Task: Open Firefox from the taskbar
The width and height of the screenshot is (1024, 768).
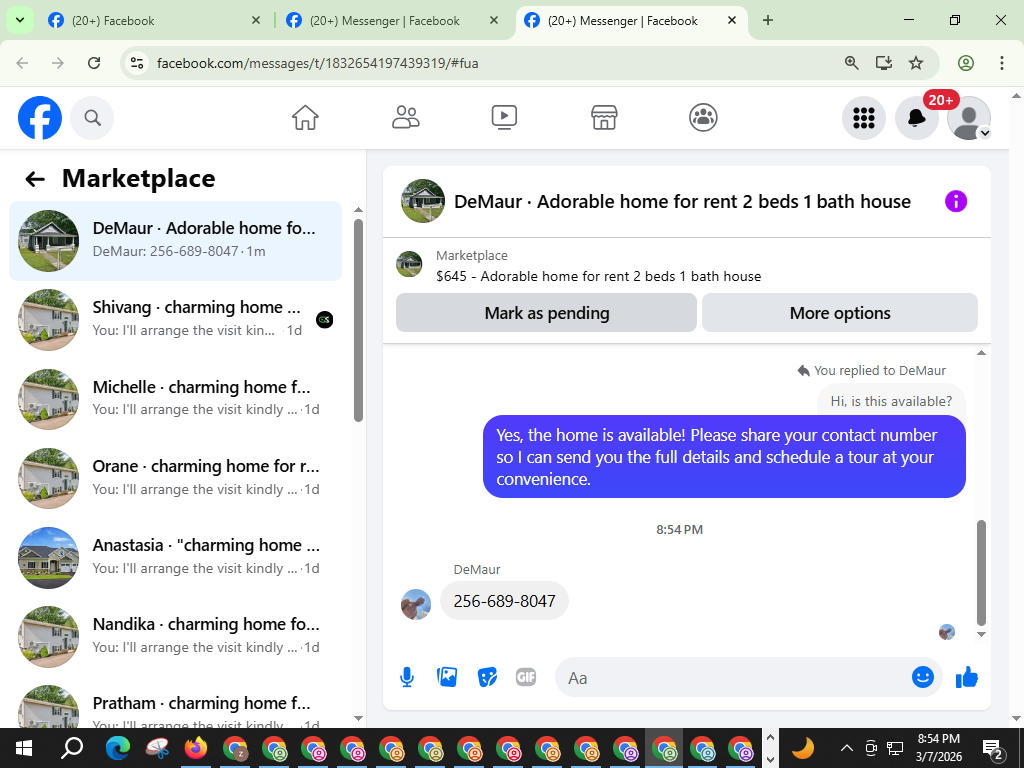Action: point(195,748)
